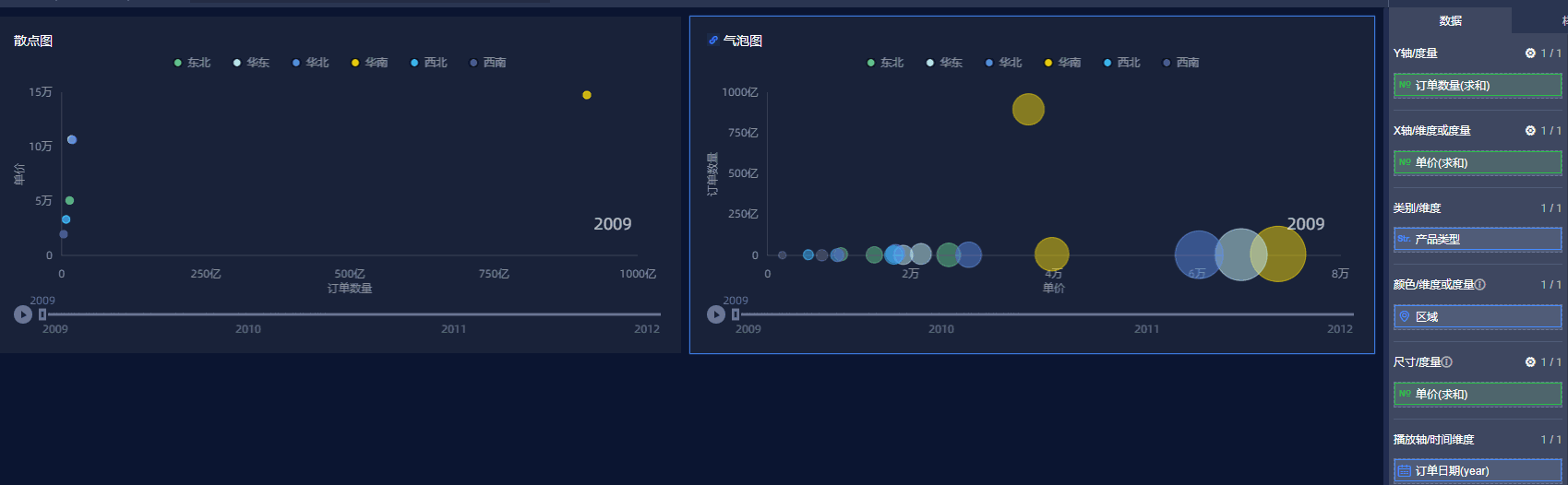Open settings gear for X轴/维度或度量
This screenshot has width=1568, height=485.
pos(1530,131)
